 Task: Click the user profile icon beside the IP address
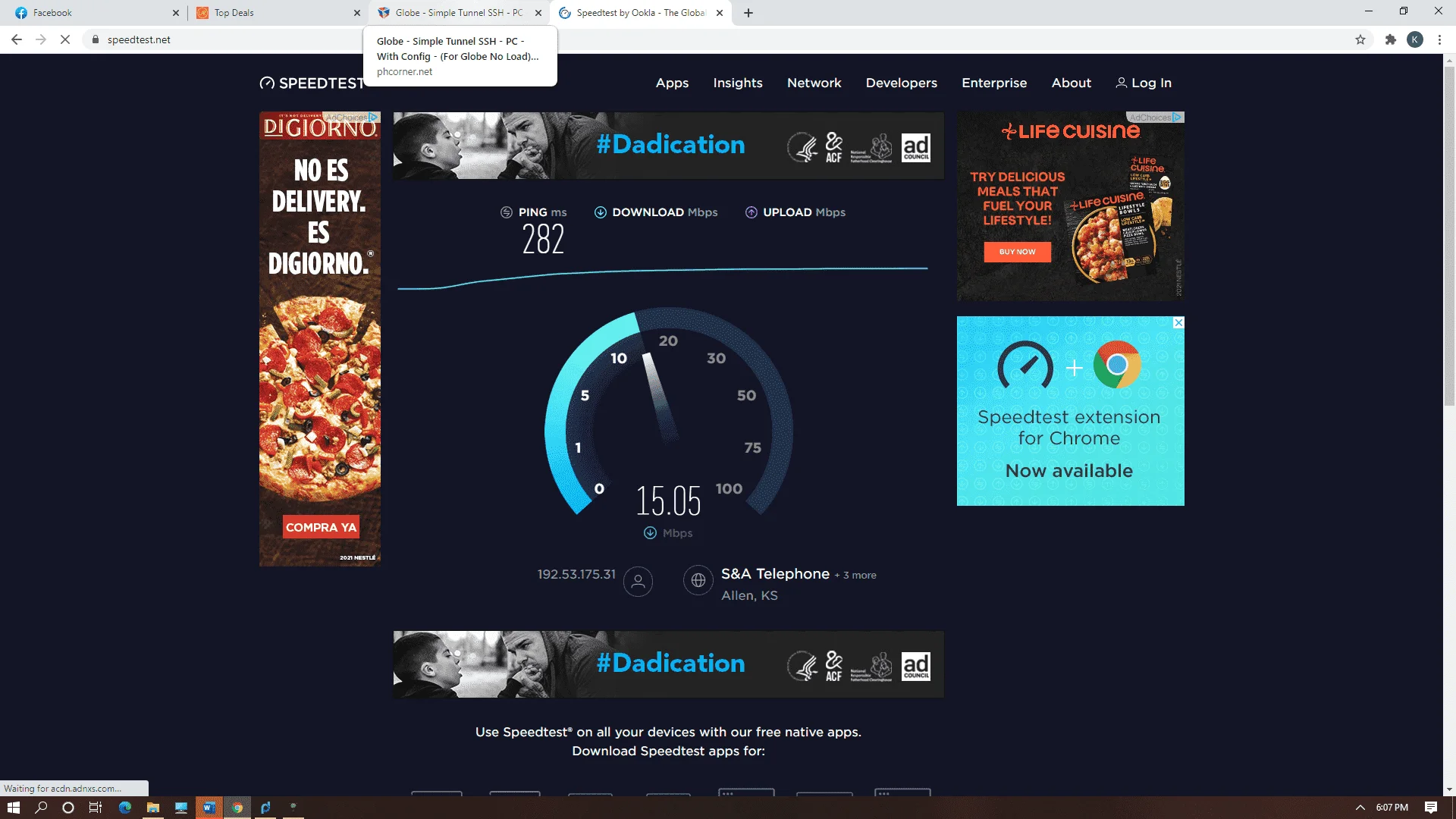(638, 582)
